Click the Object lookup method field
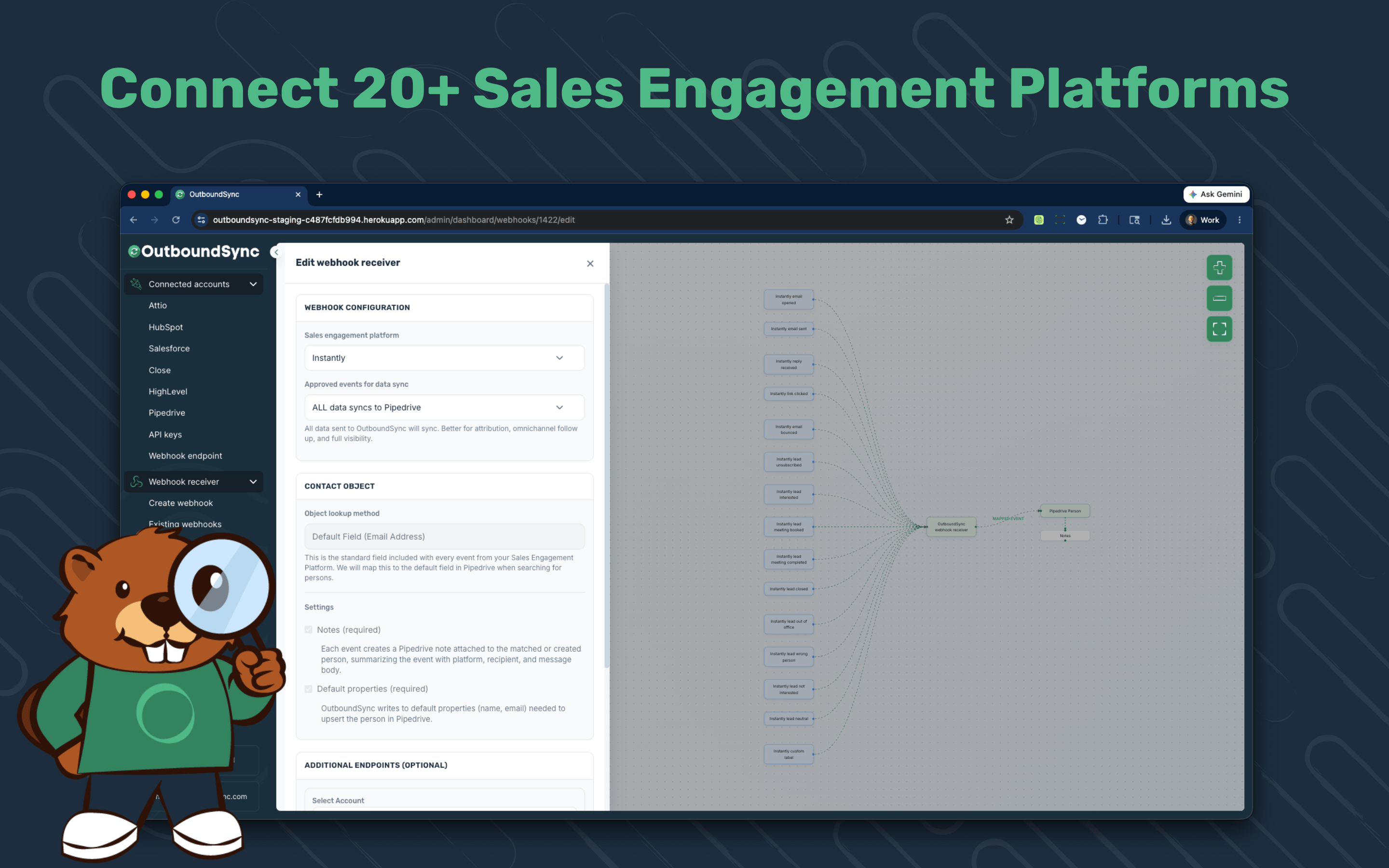Image resolution: width=1389 pixels, height=868 pixels. point(444,537)
